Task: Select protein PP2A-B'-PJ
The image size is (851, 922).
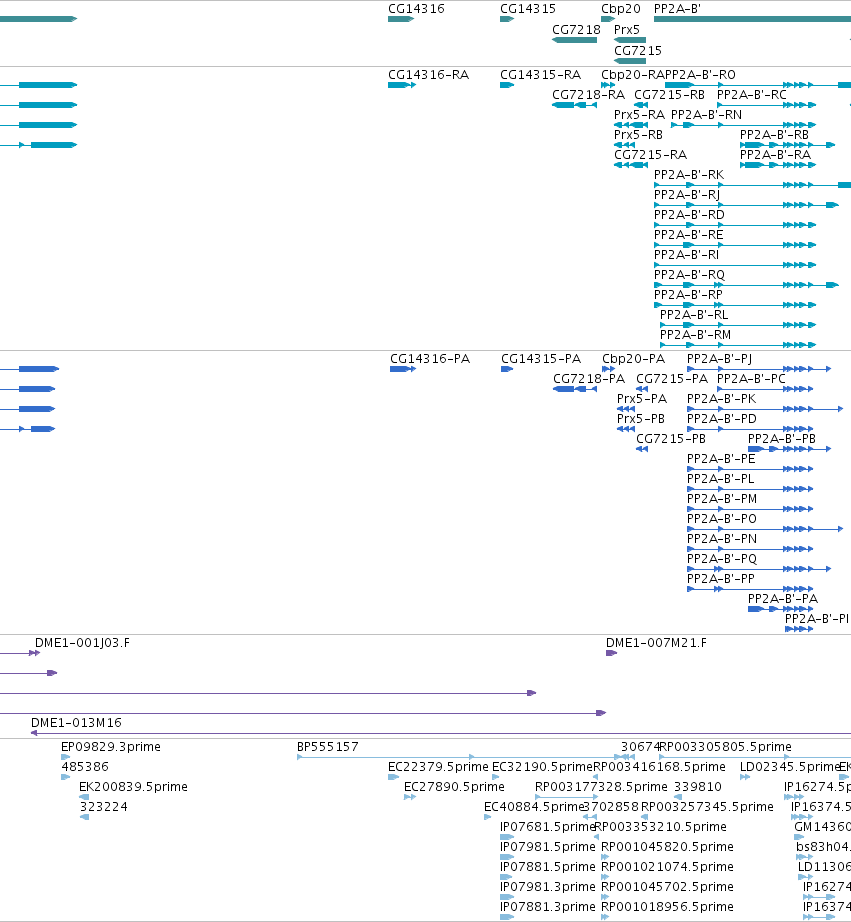Action: [719, 359]
